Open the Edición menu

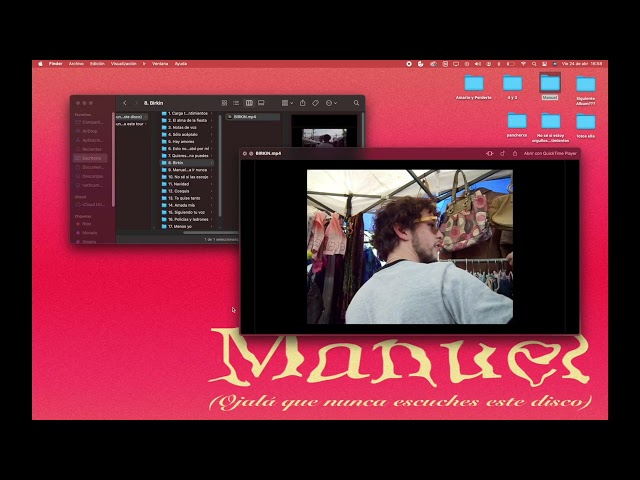coord(97,64)
